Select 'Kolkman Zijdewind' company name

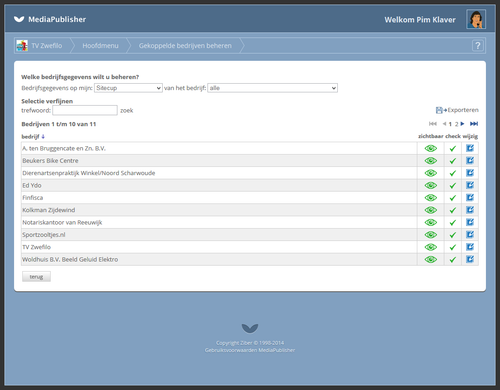pos(49,210)
